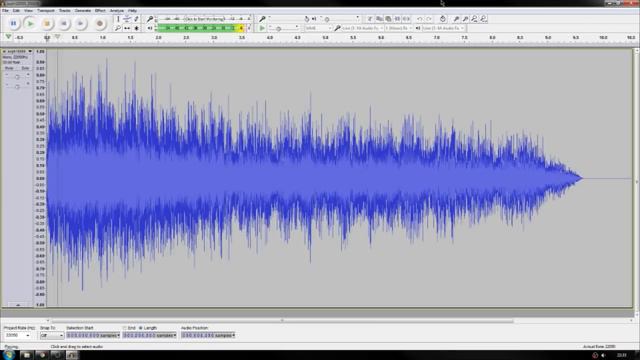Click the playback meter speaker icon
The image size is (640, 360).
pyautogui.click(x=150, y=28)
